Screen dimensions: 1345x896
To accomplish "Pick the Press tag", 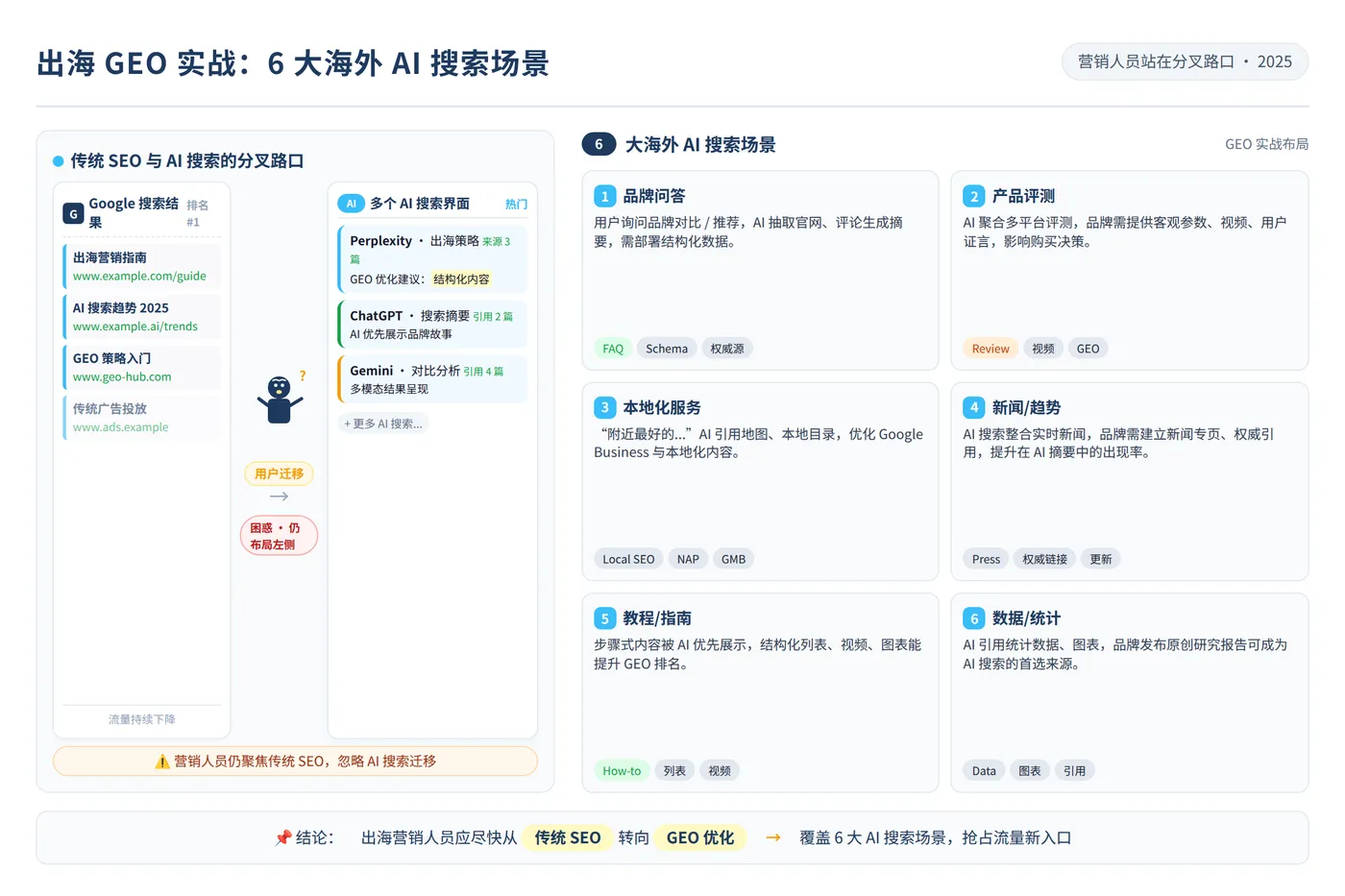I will (x=986, y=559).
